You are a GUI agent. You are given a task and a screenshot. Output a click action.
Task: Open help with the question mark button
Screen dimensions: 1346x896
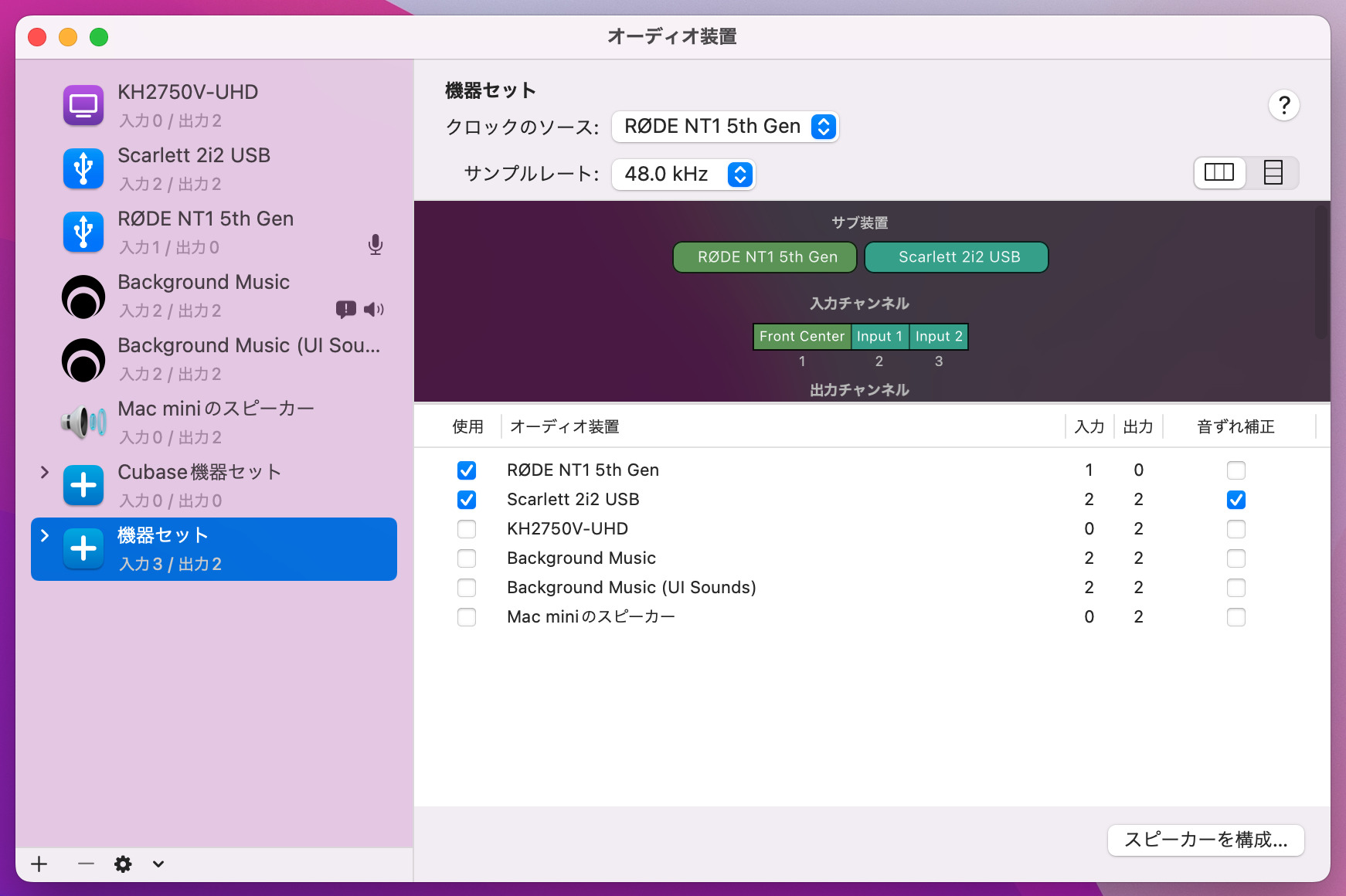[x=1284, y=105]
